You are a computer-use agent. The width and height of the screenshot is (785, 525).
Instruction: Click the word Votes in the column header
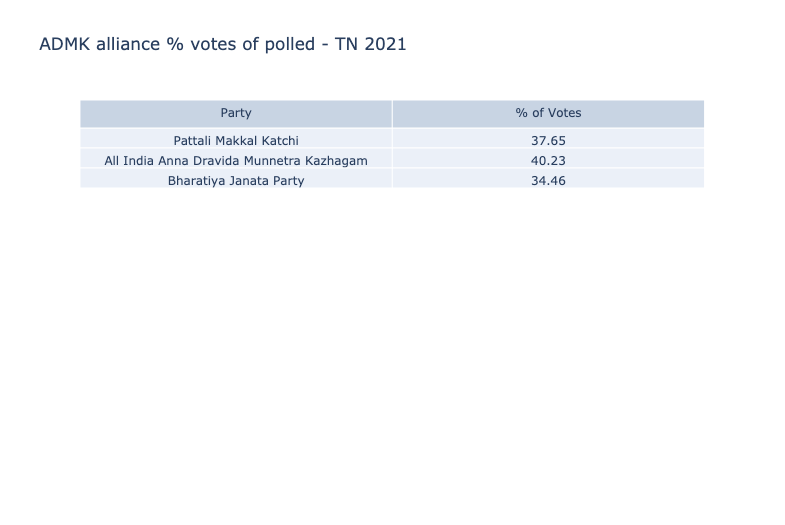pyautogui.click(x=566, y=113)
